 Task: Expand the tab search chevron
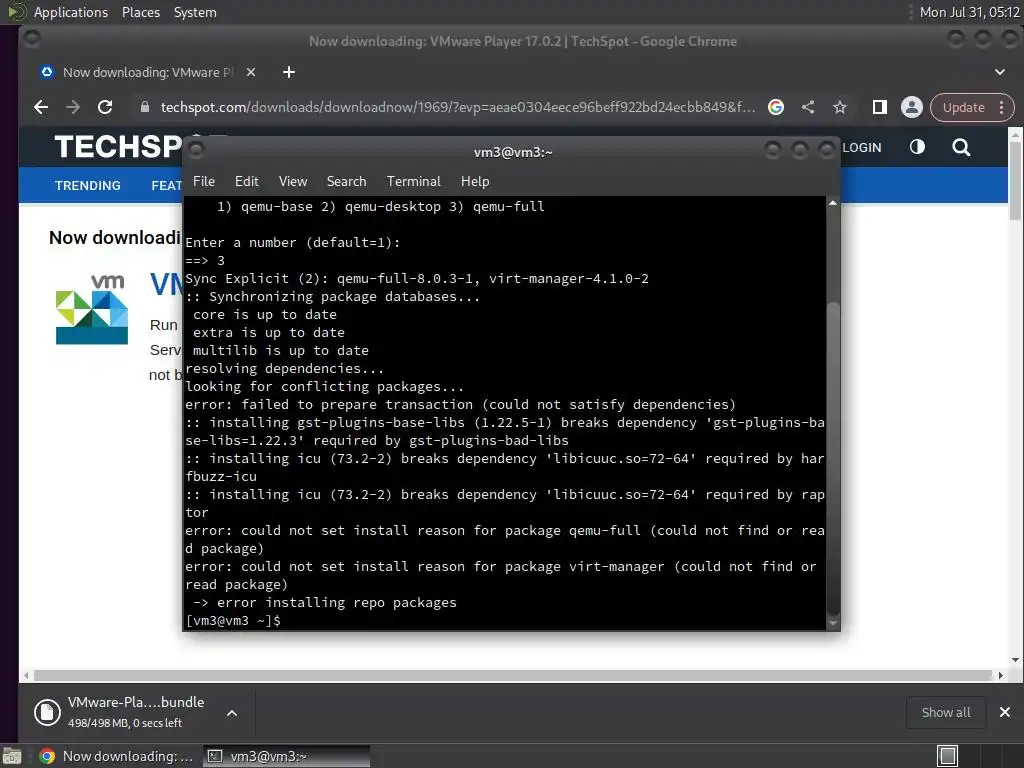(x=1000, y=72)
